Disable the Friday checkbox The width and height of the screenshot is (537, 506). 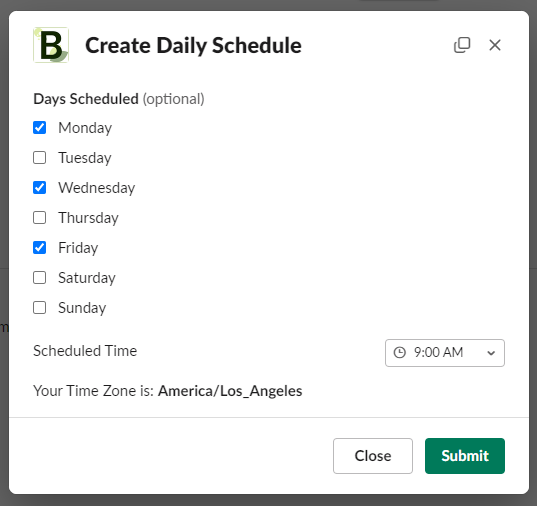[39, 248]
